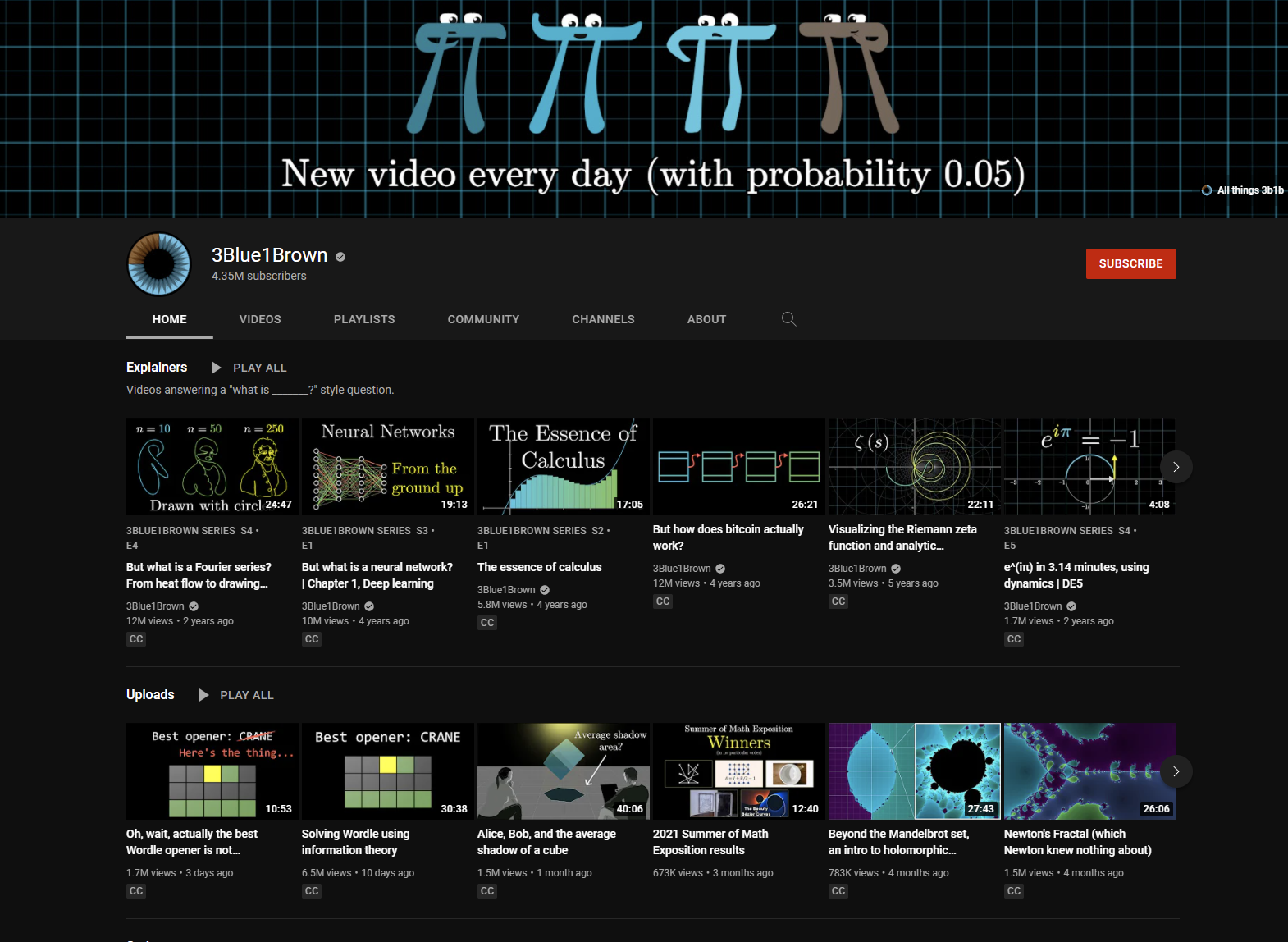This screenshot has height=942, width=1288.
Task: Click title 'But what is a neural network?'
Action: [x=377, y=575]
